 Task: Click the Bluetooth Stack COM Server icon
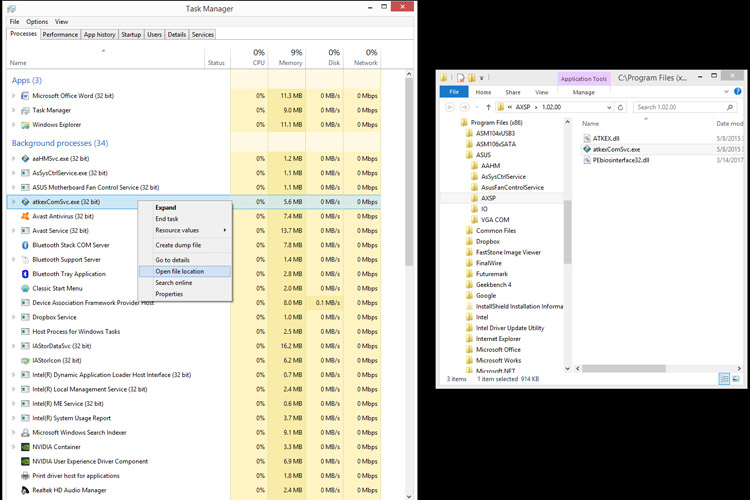click(x=25, y=245)
